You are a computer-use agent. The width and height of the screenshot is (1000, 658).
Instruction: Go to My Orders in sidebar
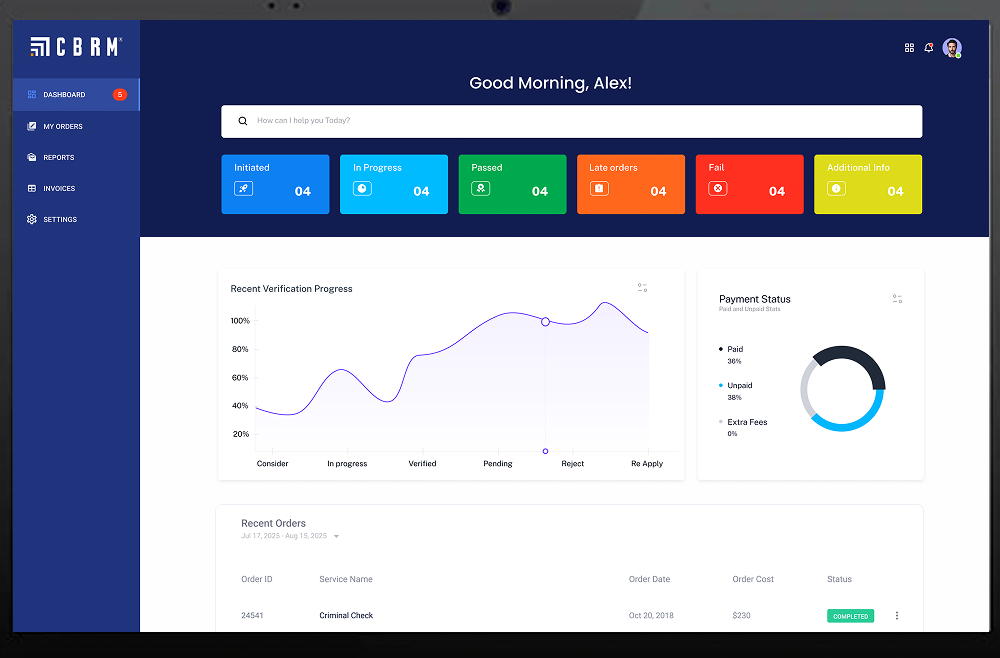62,126
